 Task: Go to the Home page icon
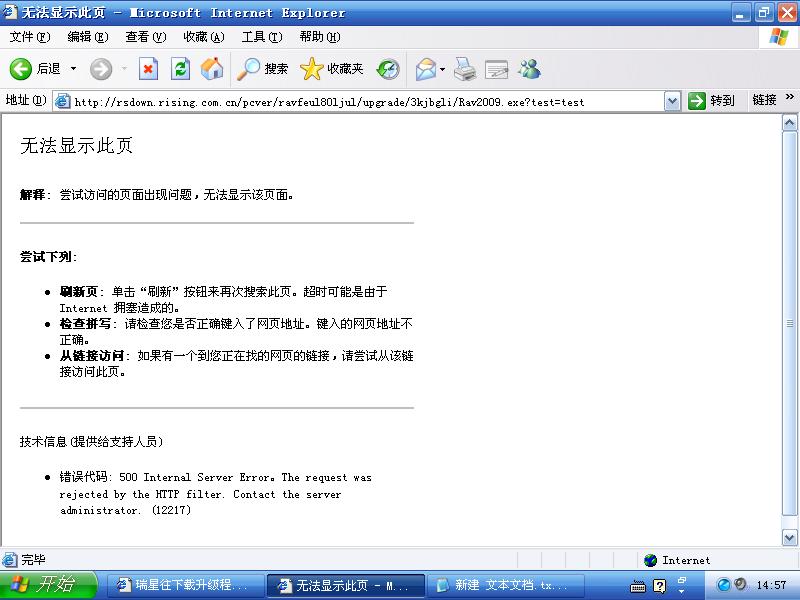(x=212, y=69)
